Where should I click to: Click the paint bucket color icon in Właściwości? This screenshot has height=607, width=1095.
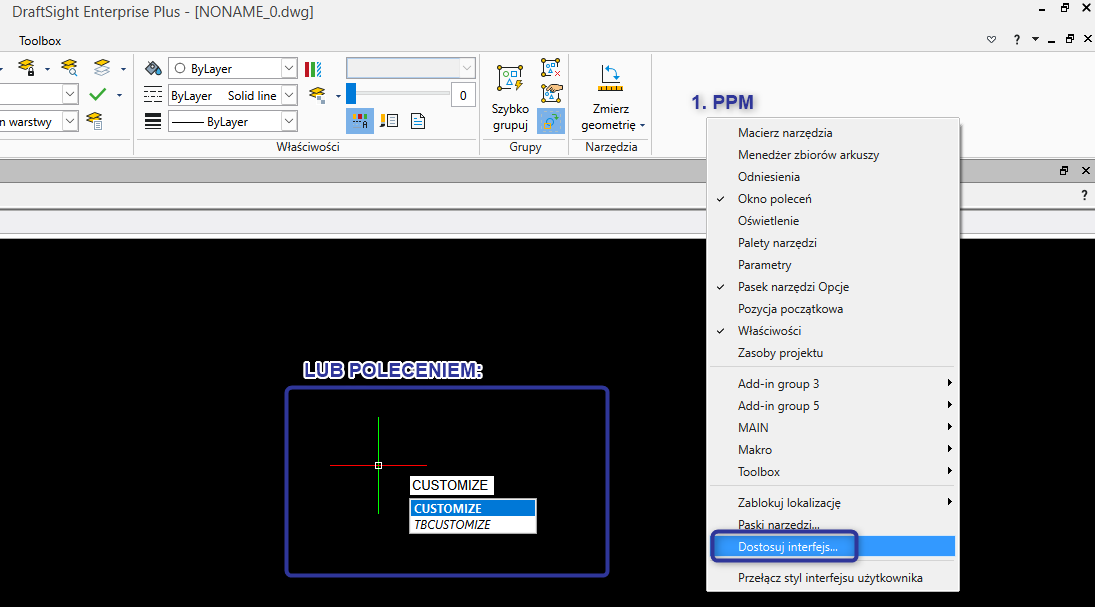(x=153, y=69)
